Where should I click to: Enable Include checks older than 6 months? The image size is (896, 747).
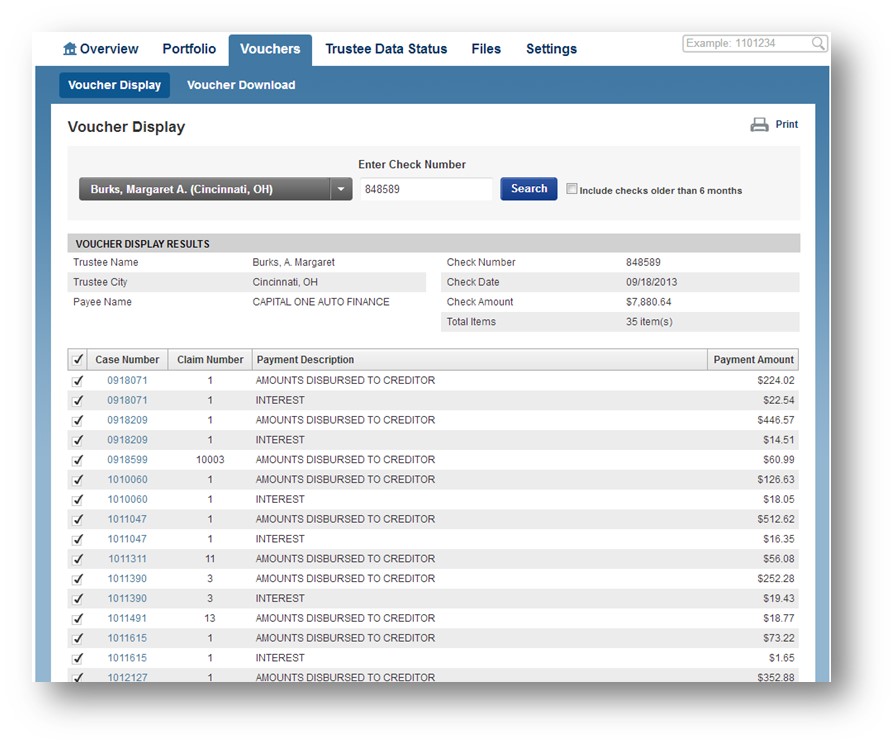pos(572,189)
